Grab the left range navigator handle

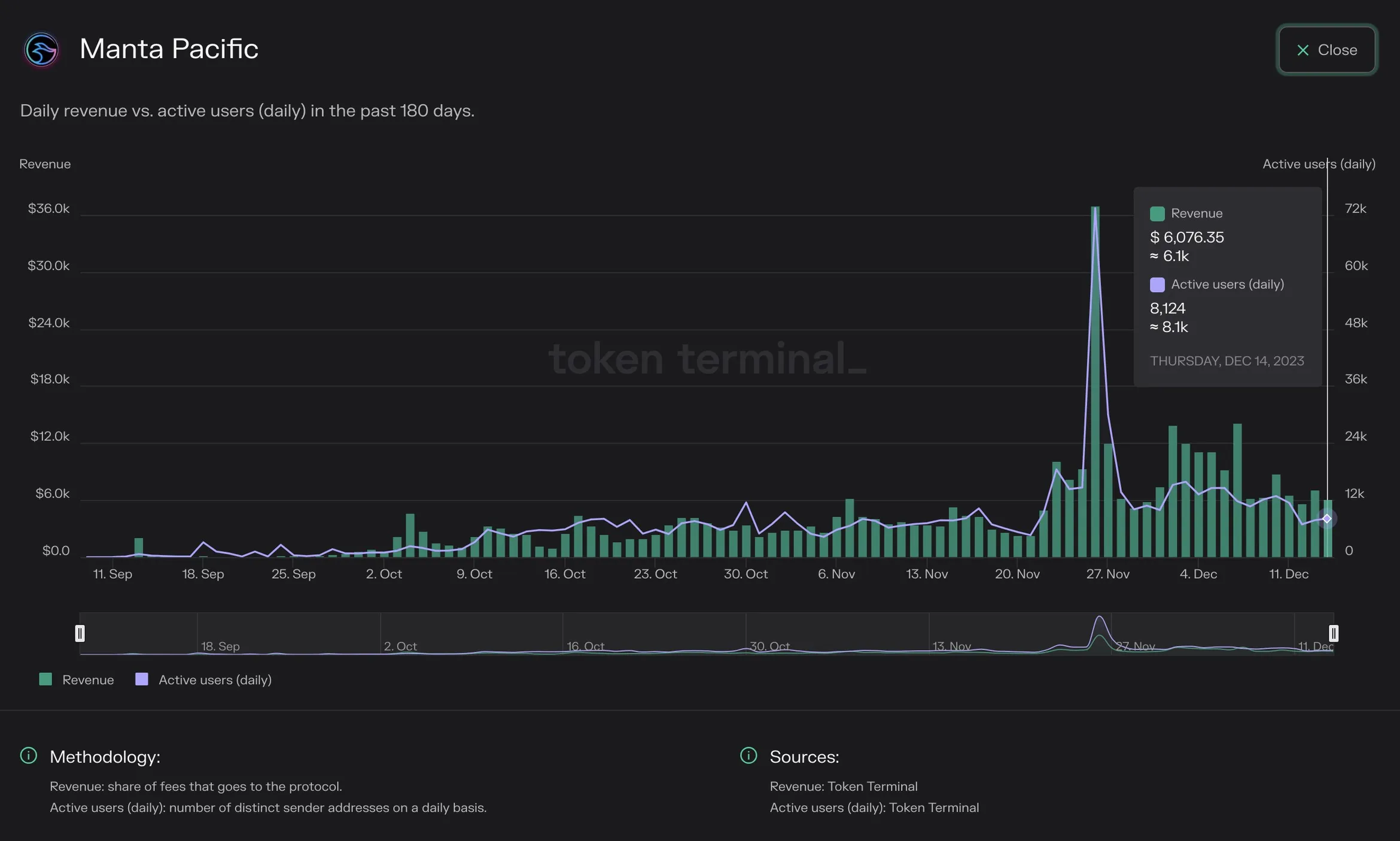pos(80,633)
